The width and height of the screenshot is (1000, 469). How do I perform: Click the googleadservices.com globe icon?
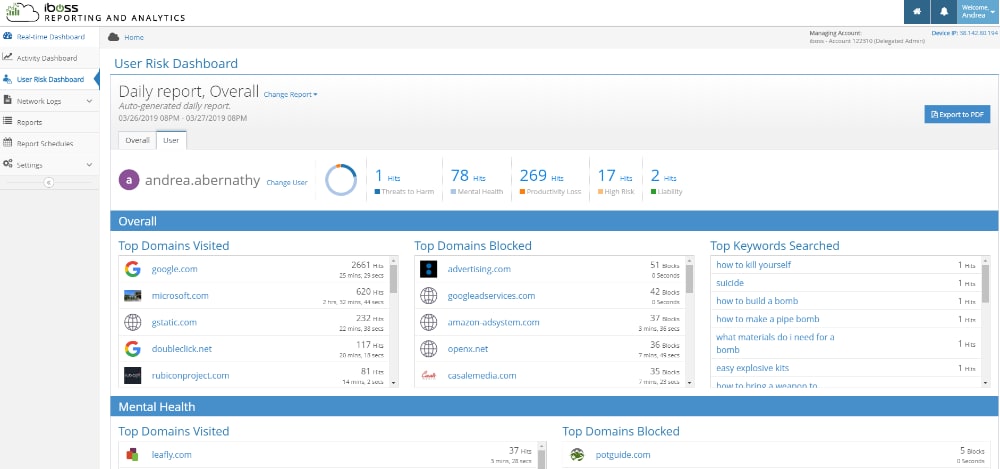pos(429,296)
